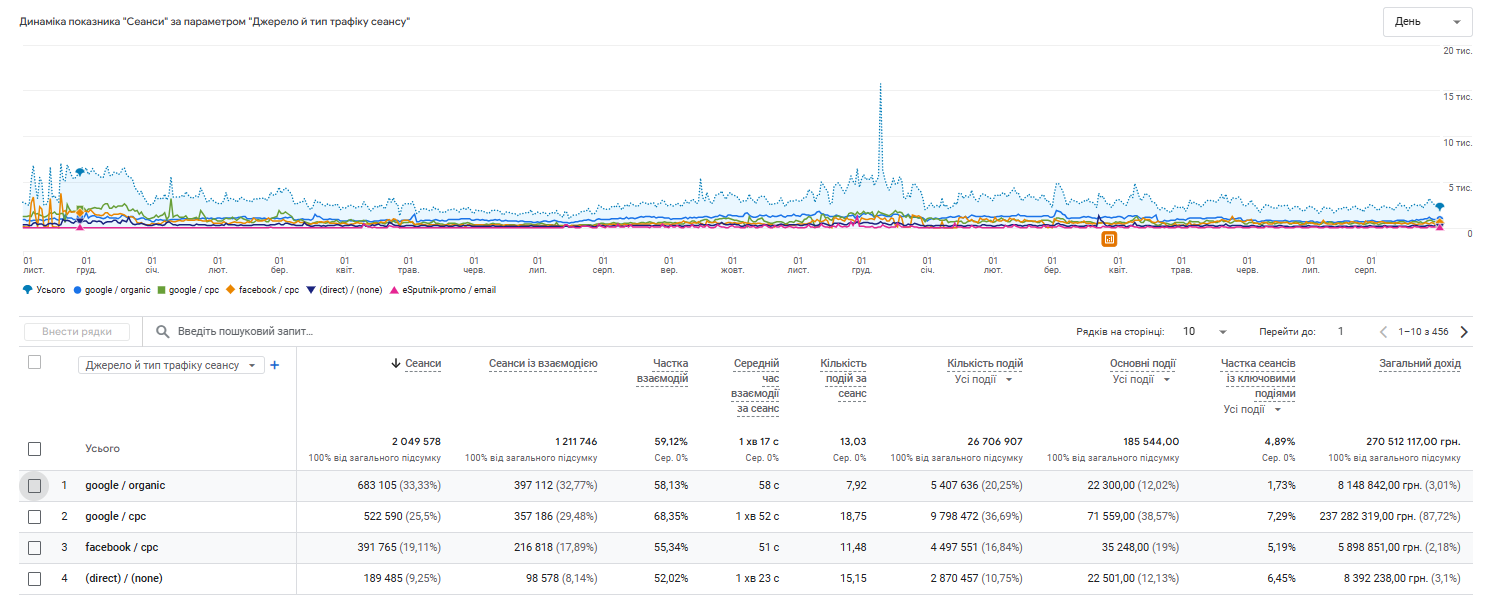Click the Сеанси із взаємодією column header

coord(543,364)
